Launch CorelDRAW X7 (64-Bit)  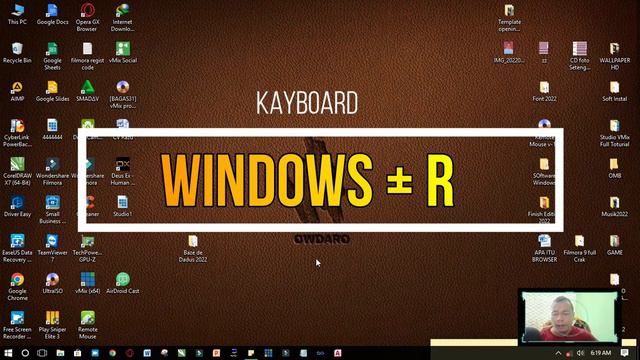pyautogui.click(x=17, y=171)
